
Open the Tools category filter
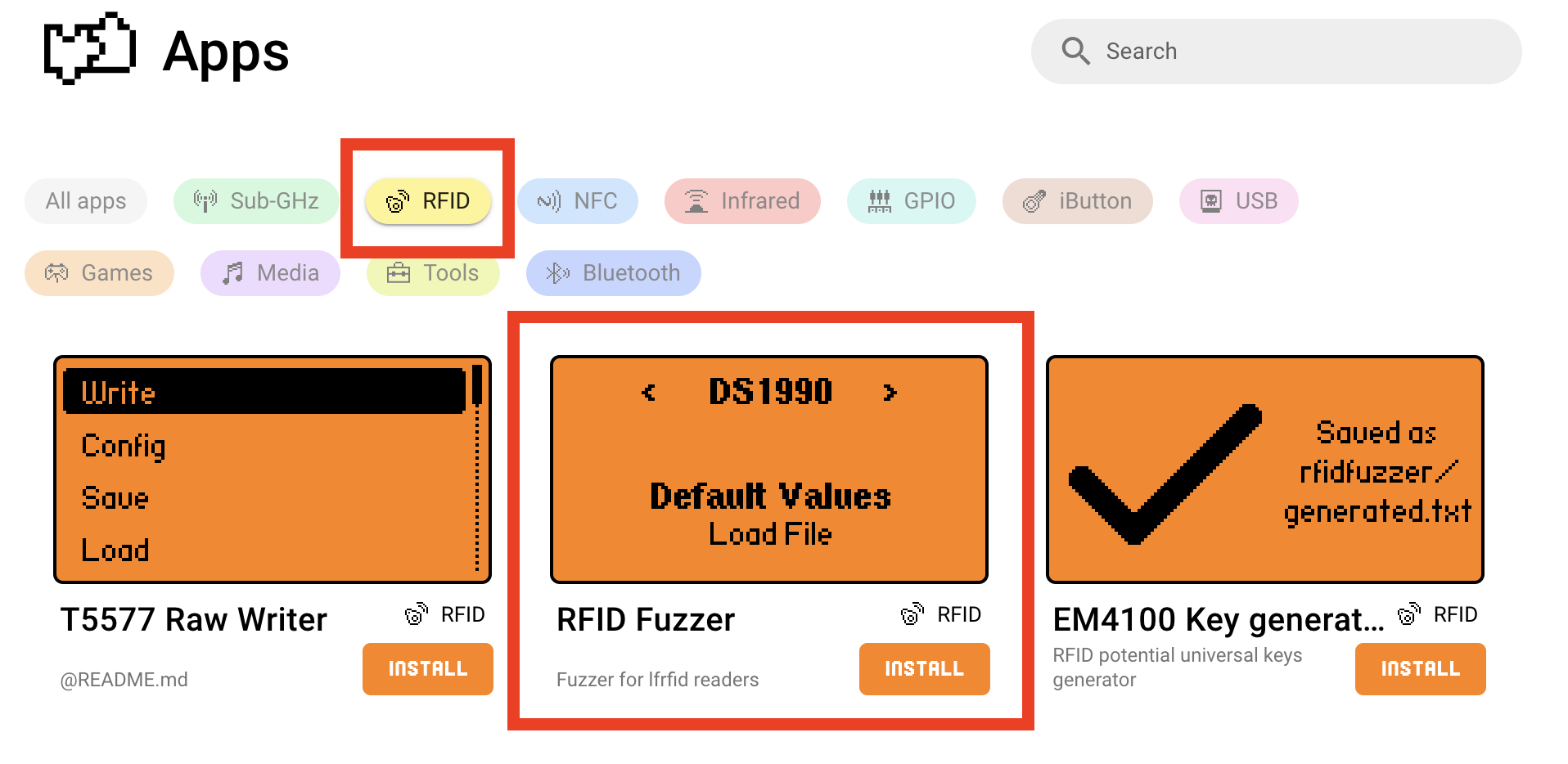pyautogui.click(x=433, y=272)
